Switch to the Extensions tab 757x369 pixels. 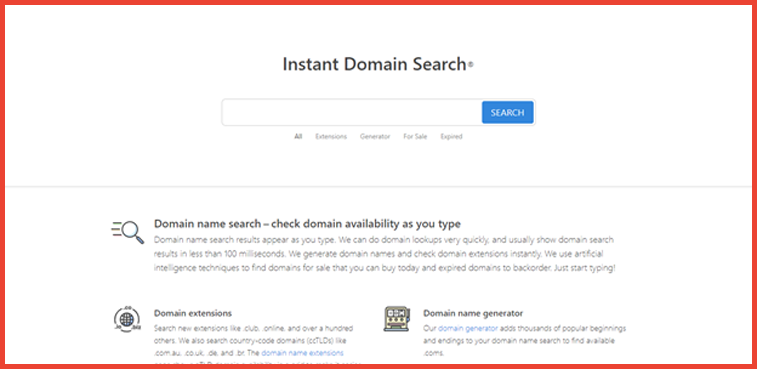pyautogui.click(x=331, y=137)
